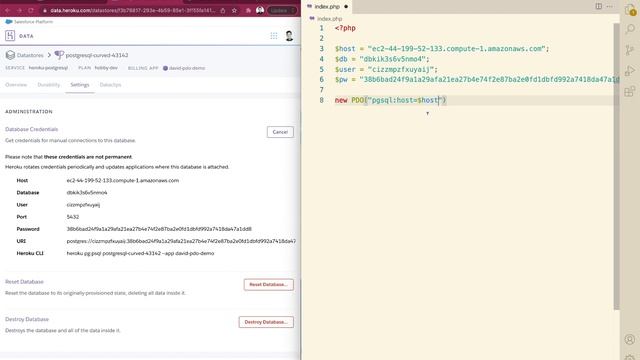
Task: Open the Extensions view in VS Code
Action: 630,91
